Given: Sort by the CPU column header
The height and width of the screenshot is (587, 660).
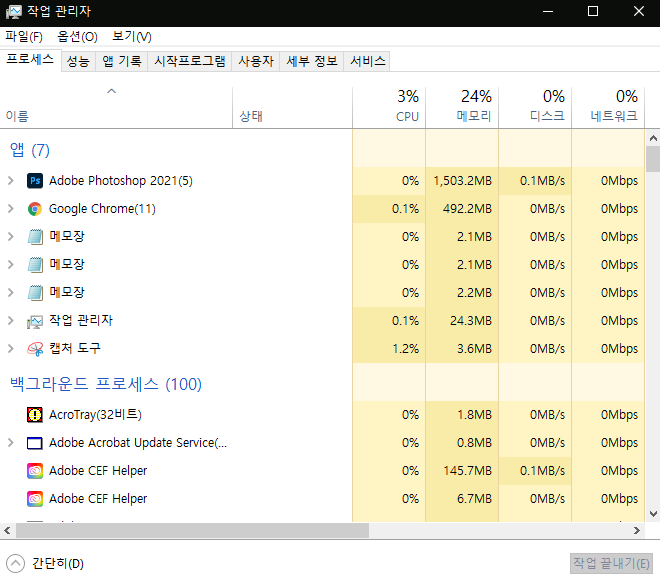Looking at the screenshot, I should click(x=389, y=107).
